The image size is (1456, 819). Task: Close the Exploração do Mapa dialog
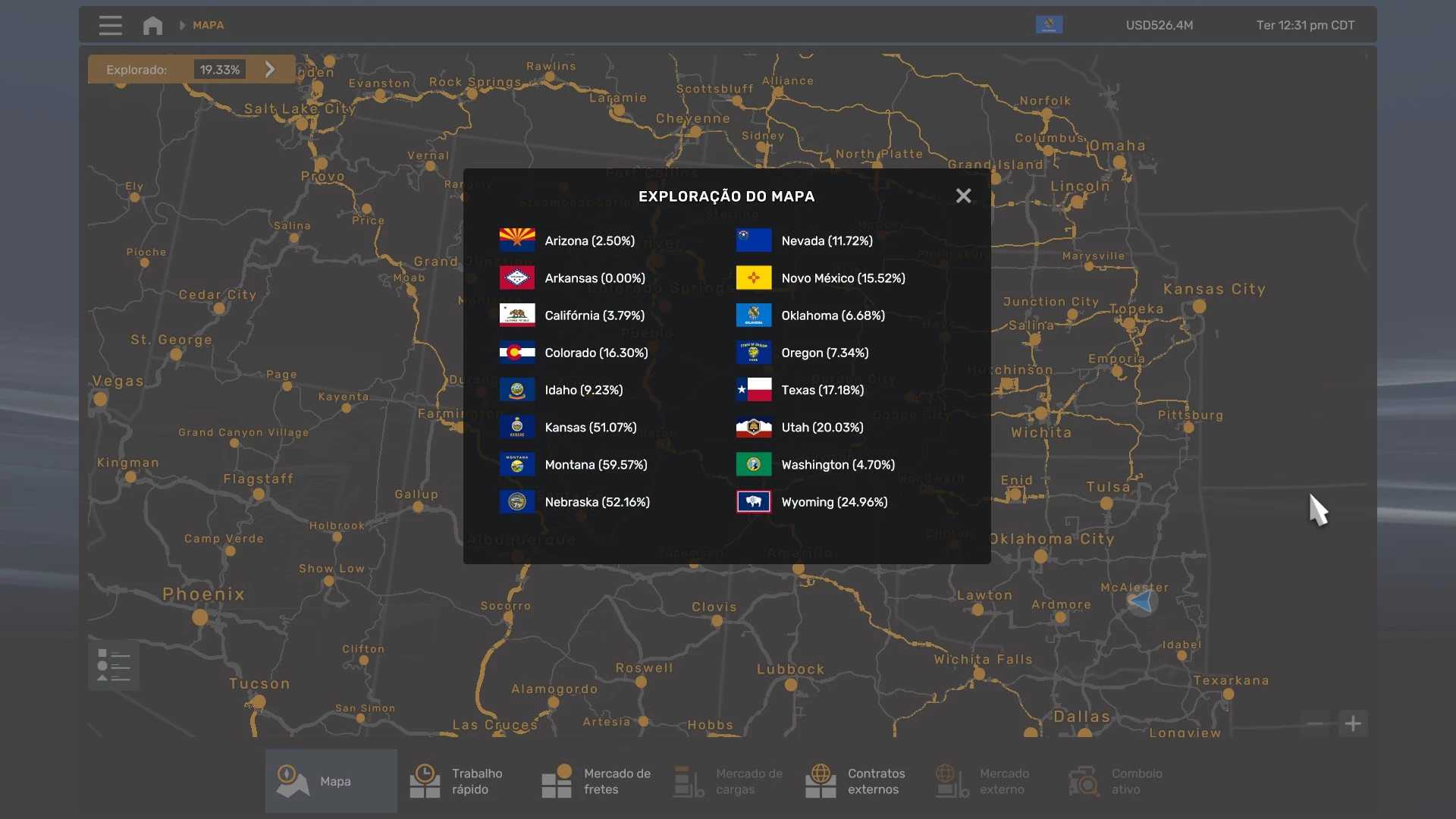[963, 196]
